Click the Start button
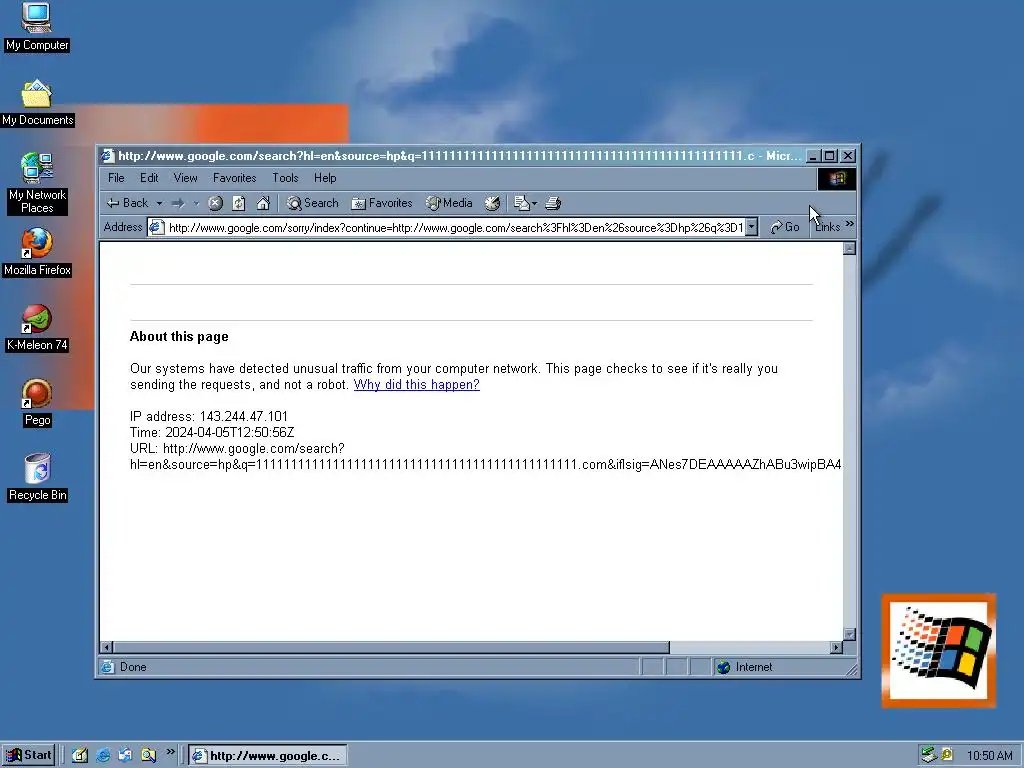Viewport: 1024px width, 768px height. pyautogui.click(x=28, y=756)
